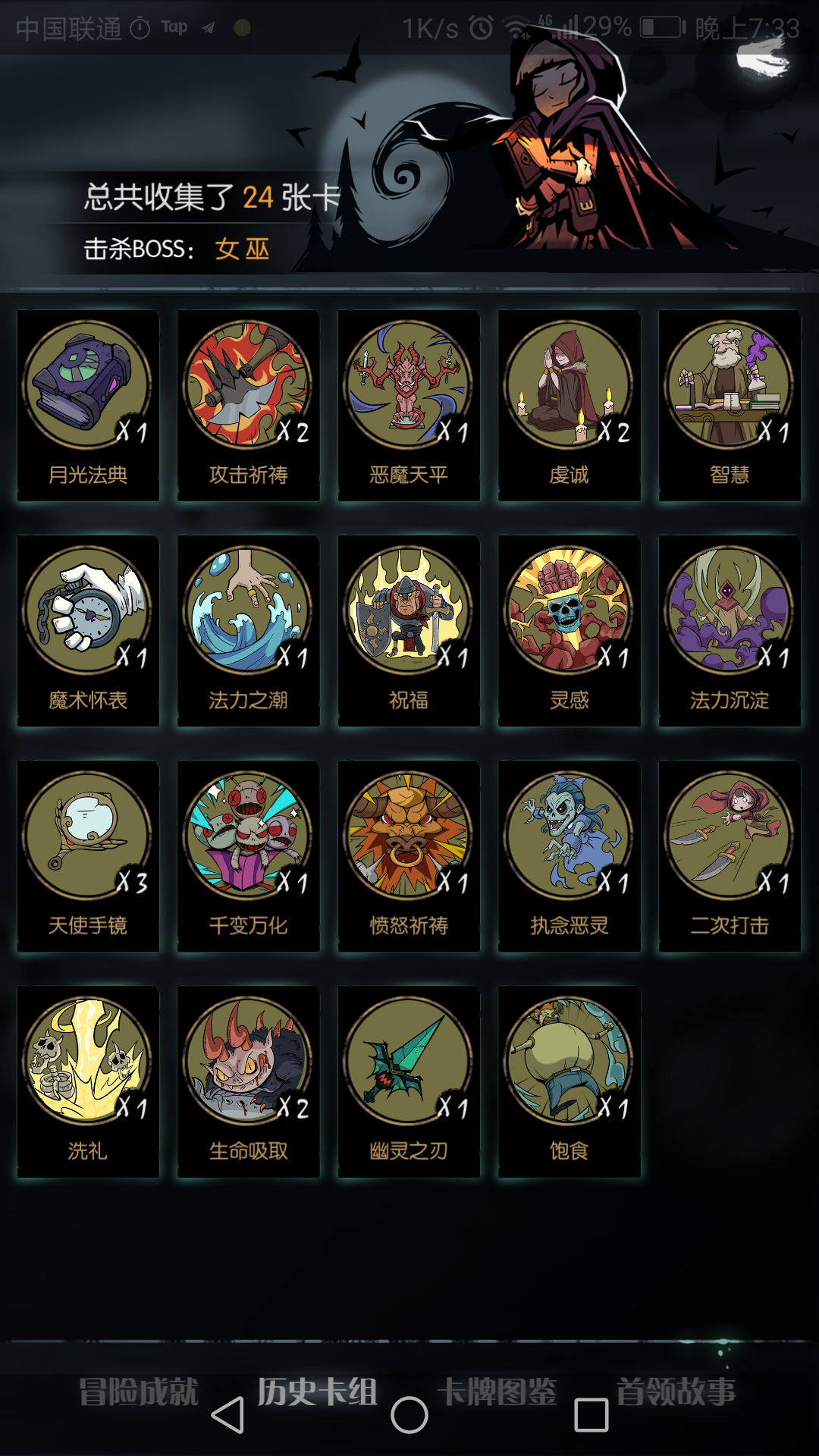The image size is (819, 1456).
Task: Open the 首领故事 tab
Action: tap(676, 1392)
